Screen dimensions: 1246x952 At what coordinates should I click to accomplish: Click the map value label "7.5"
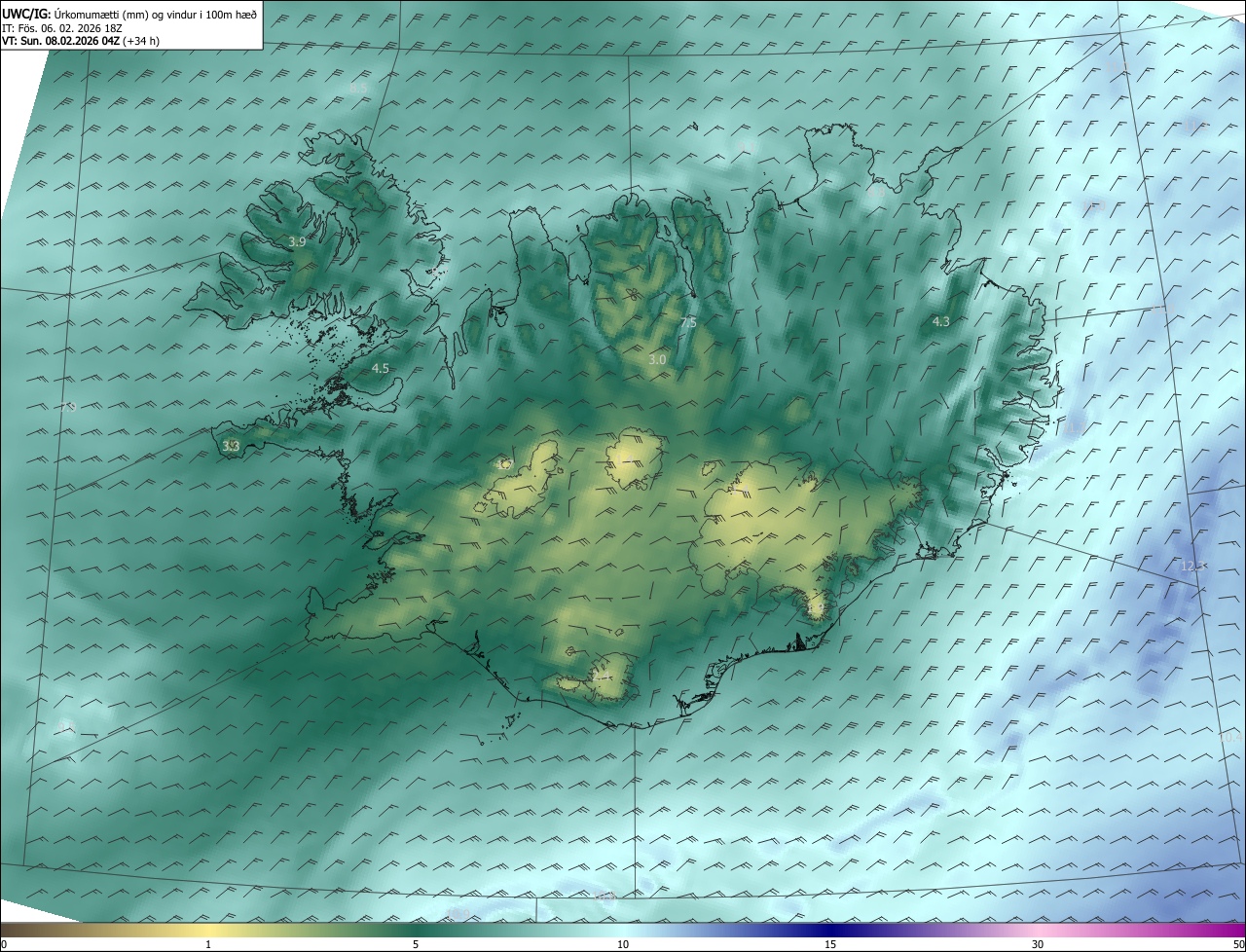[688, 322]
